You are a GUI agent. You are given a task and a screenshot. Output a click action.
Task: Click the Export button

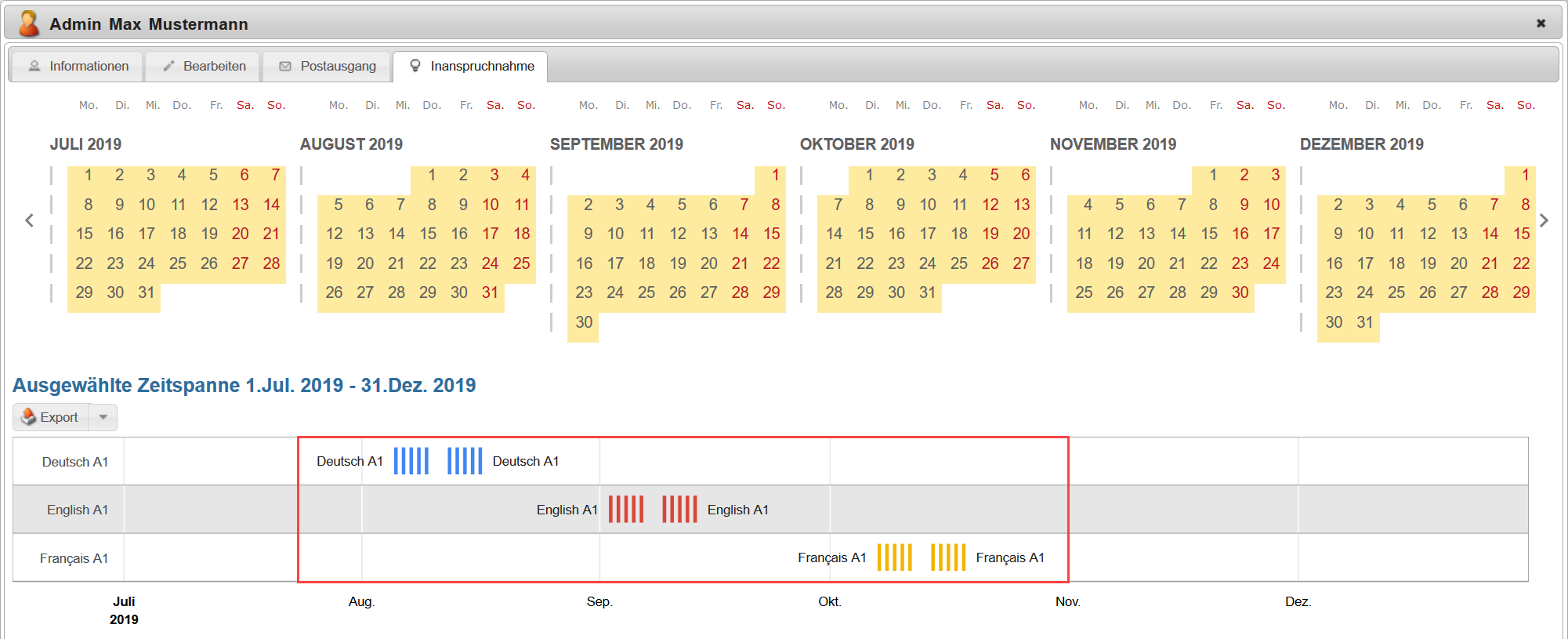52,417
